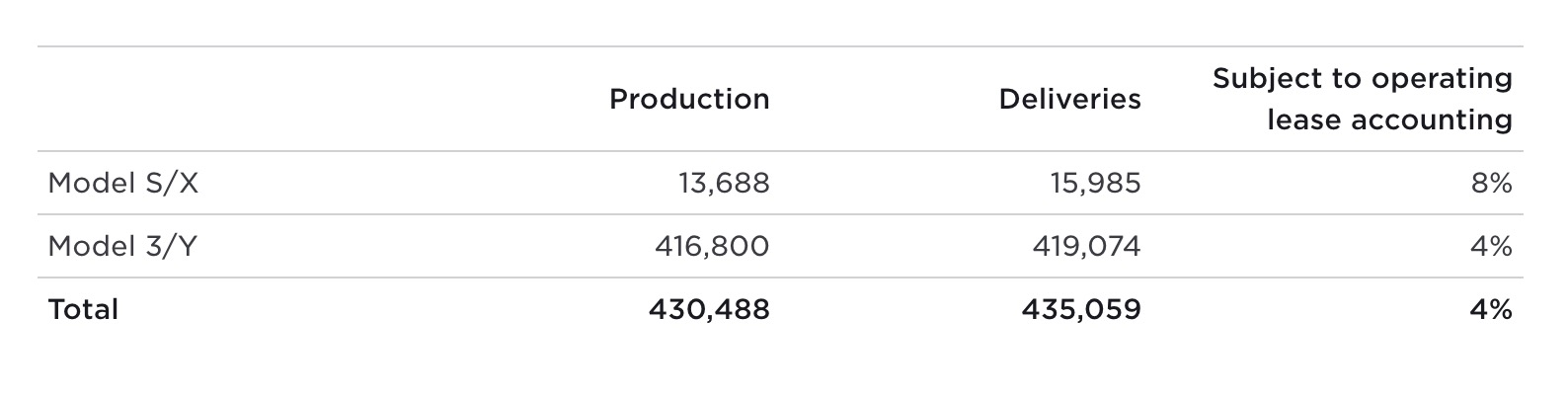
Task: Click the Production column header
Action: [x=688, y=100]
